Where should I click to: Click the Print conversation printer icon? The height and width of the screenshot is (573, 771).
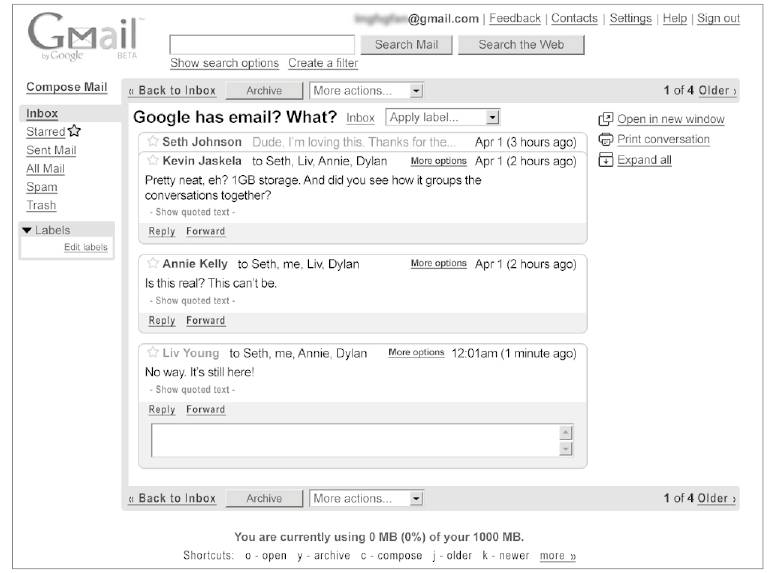[x=605, y=139]
